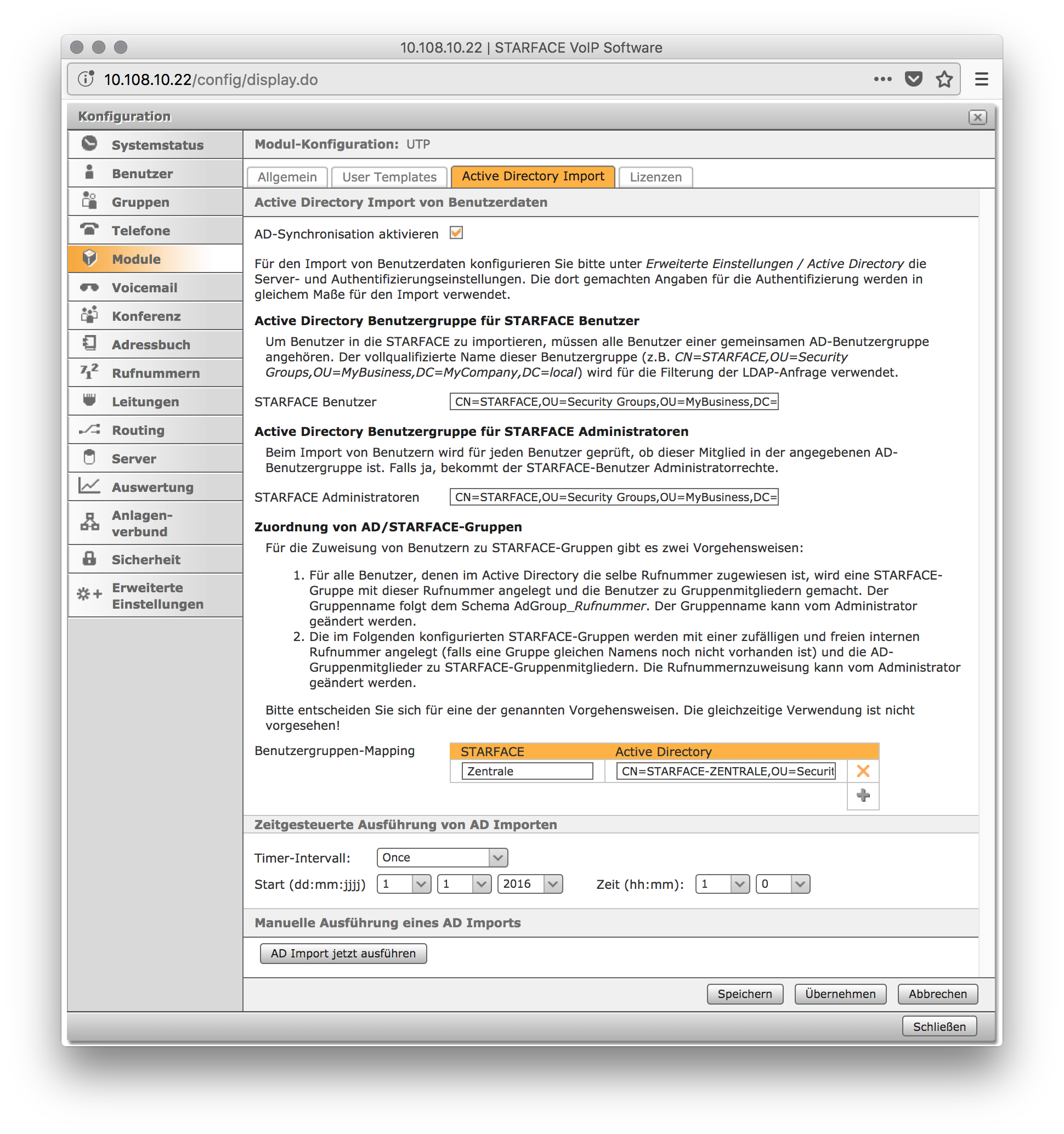Switch to the User Templates tab
Screen dimensions: 1064x1134
(x=389, y=177)
